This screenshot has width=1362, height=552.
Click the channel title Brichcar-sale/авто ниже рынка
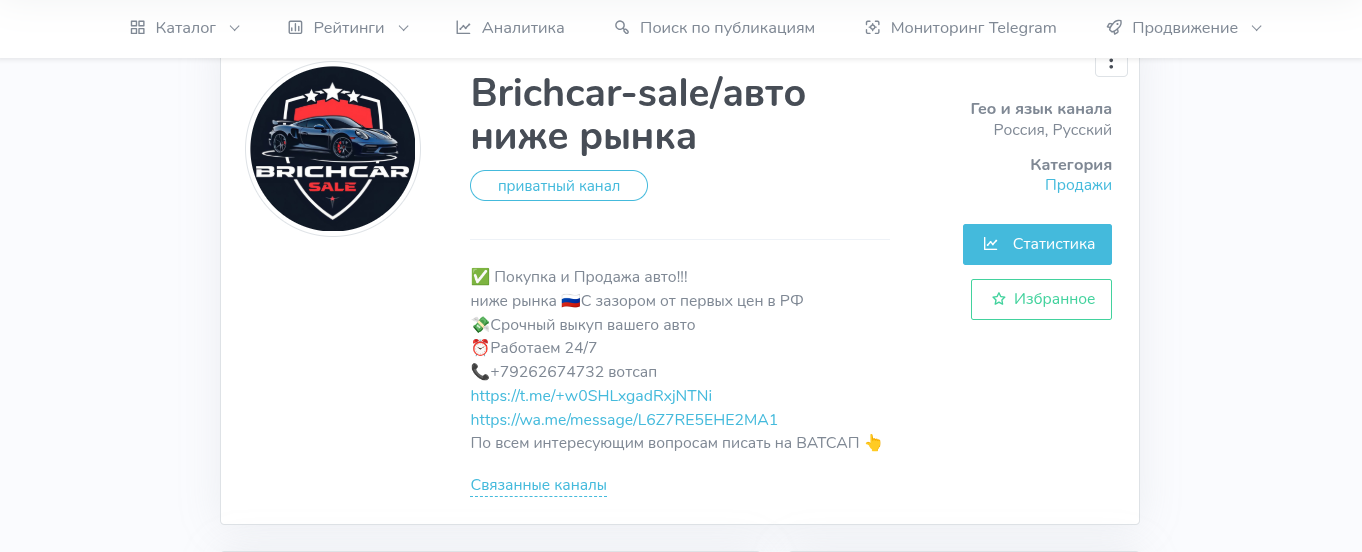(x=638, y=114)
